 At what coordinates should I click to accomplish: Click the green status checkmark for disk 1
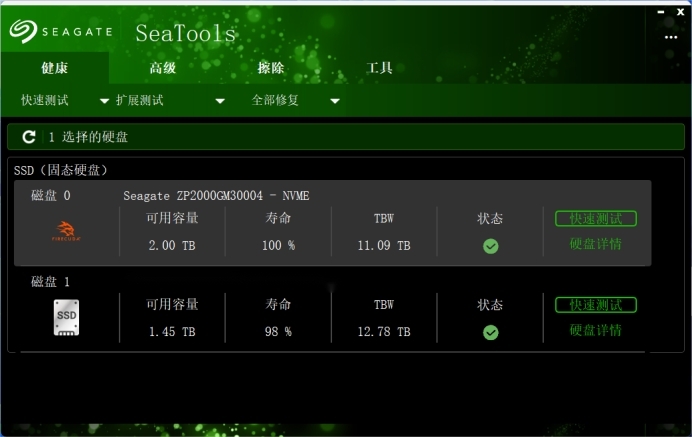tap(490, 332)
